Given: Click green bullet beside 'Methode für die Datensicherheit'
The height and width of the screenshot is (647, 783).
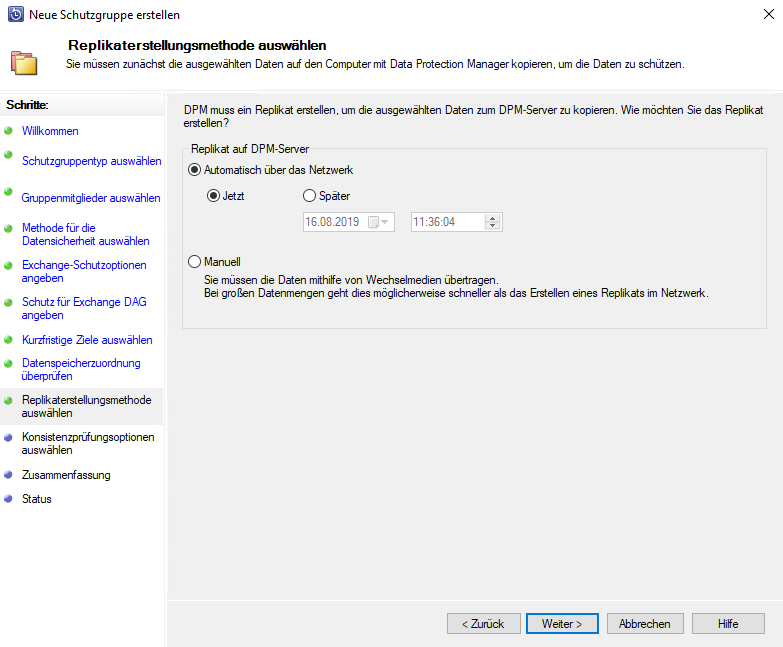Looking at the screenshot, I should pyautogui.click(x=8, y=229).
